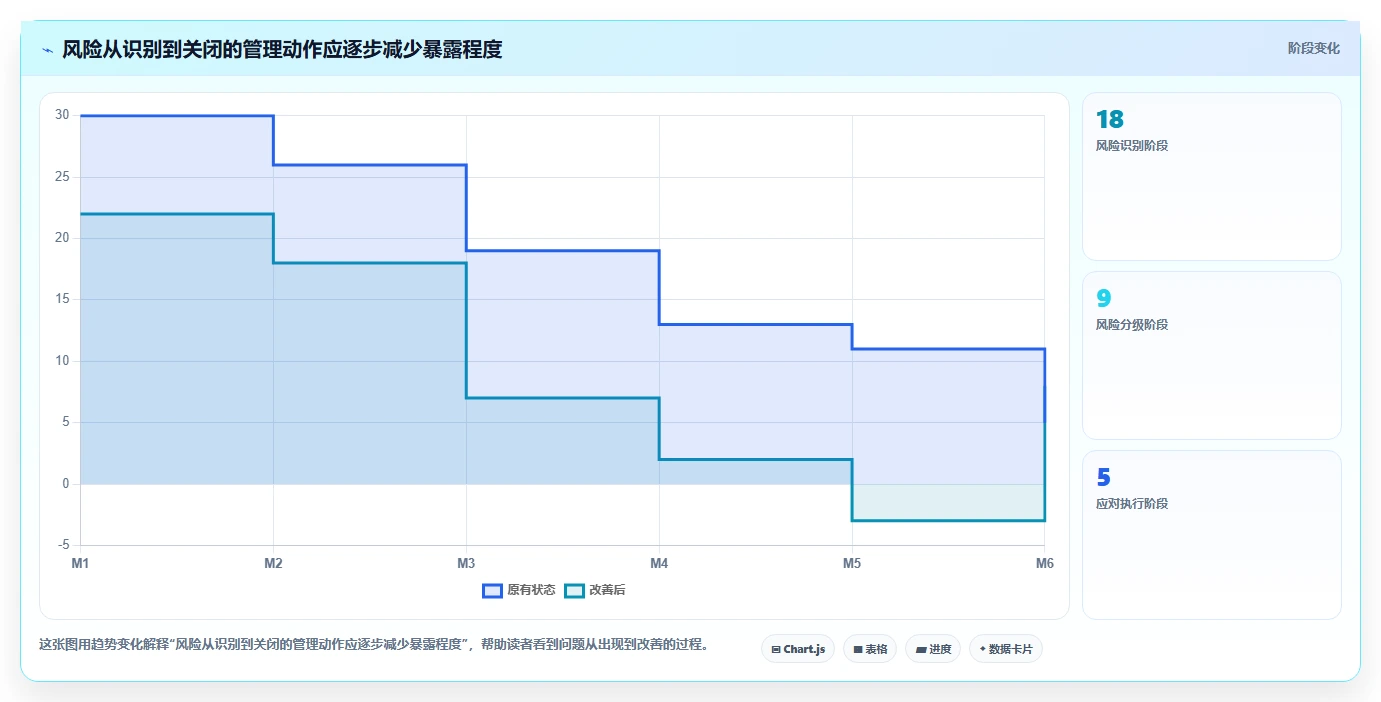Click the value 9 in the second card
Screen dimensions: 1381x702
(1104, 298)
